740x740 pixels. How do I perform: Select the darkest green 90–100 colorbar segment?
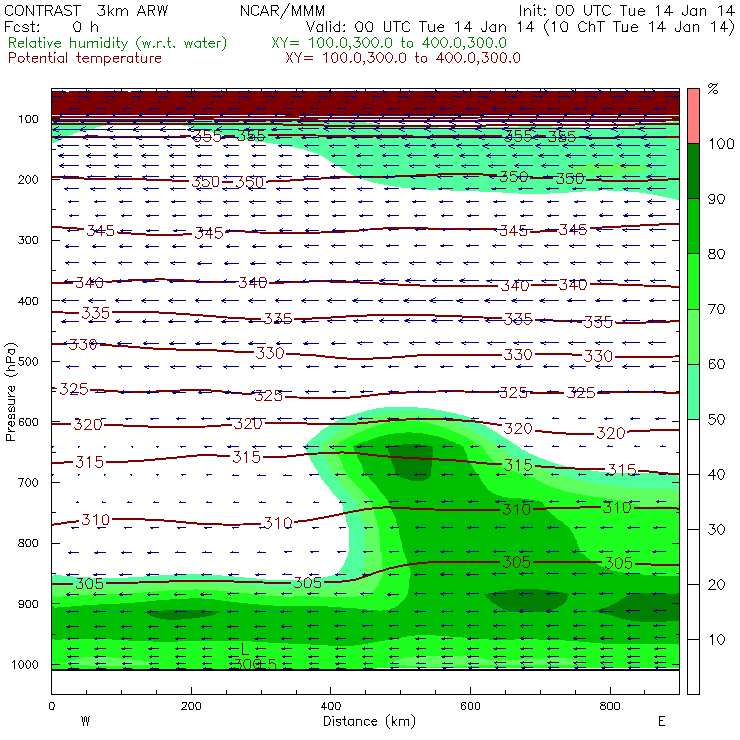(693, 171)
